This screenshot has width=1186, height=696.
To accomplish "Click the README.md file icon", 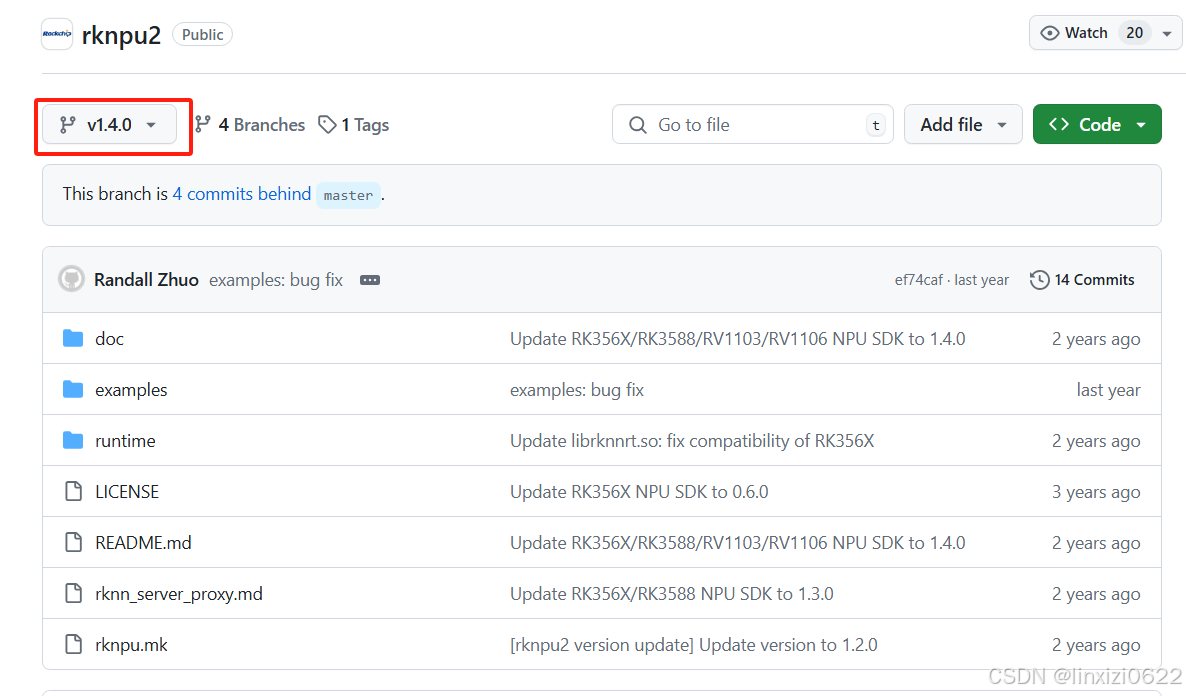I will click(x=73, y=542).
